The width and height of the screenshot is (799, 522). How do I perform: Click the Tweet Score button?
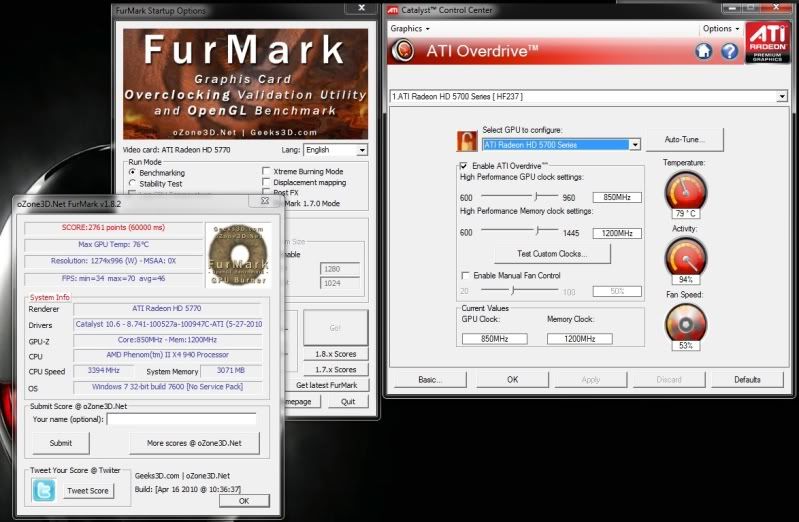pos(88,491)
